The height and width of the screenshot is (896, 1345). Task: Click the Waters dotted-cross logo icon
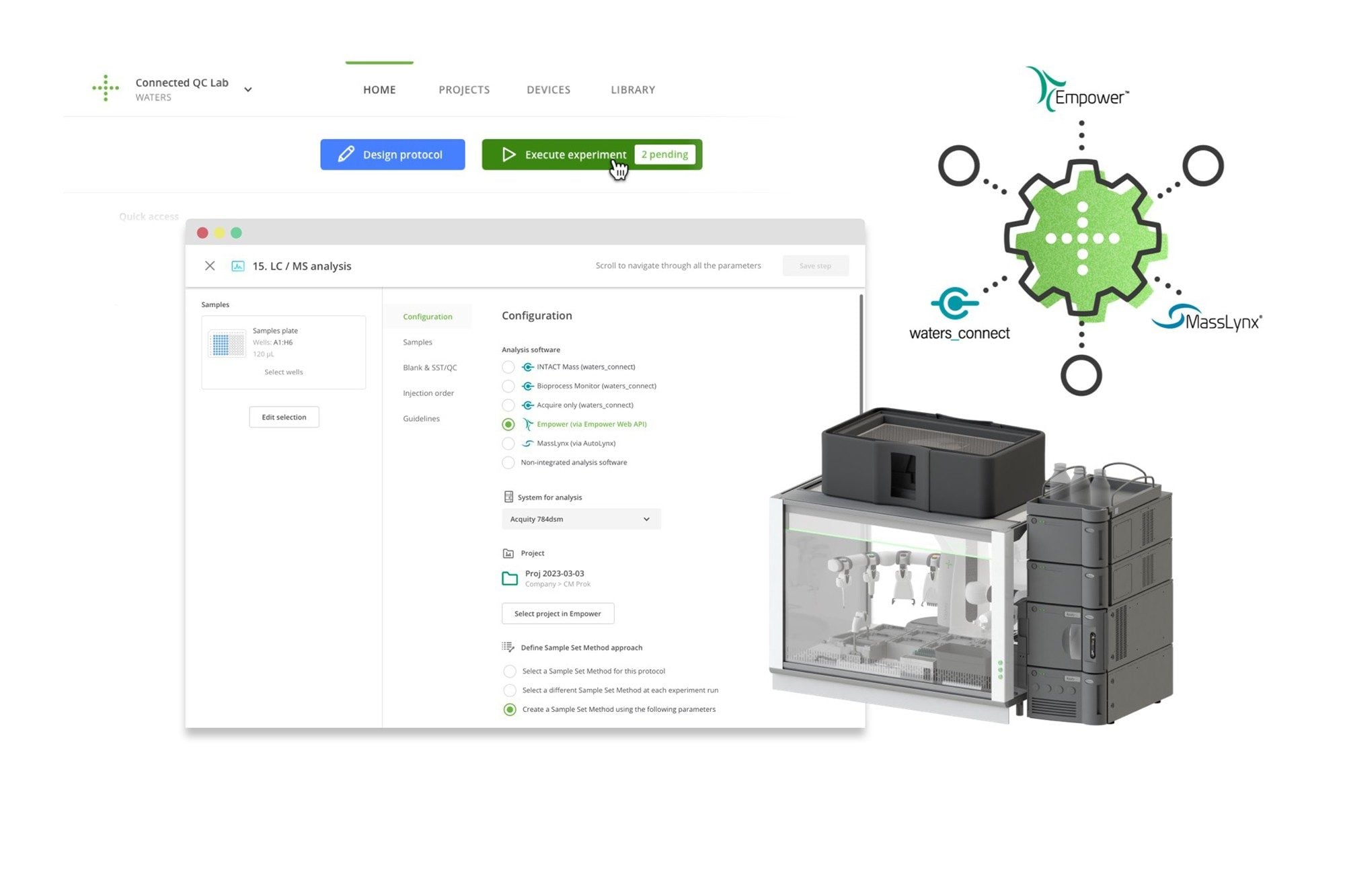click(106, 88)
